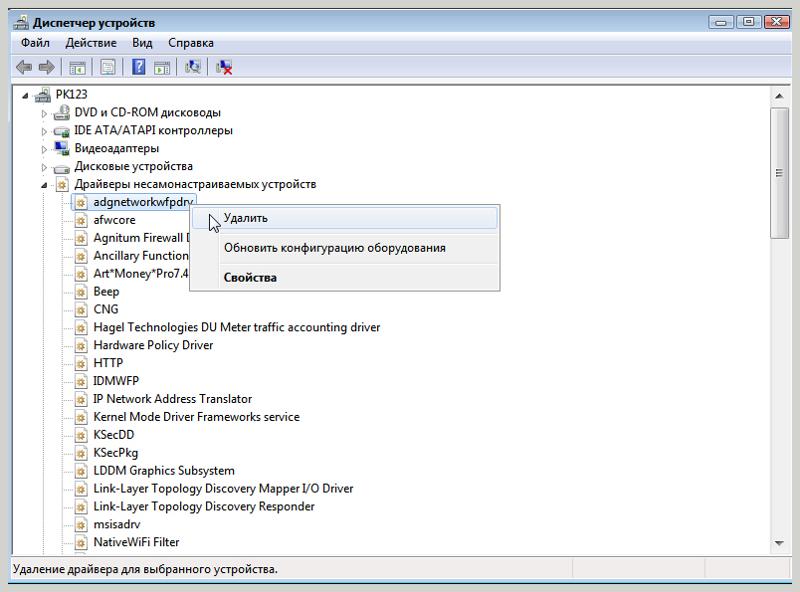Click the computer icon beside PK123
This screenshot has height=592, width=800.
click(43, 95)
